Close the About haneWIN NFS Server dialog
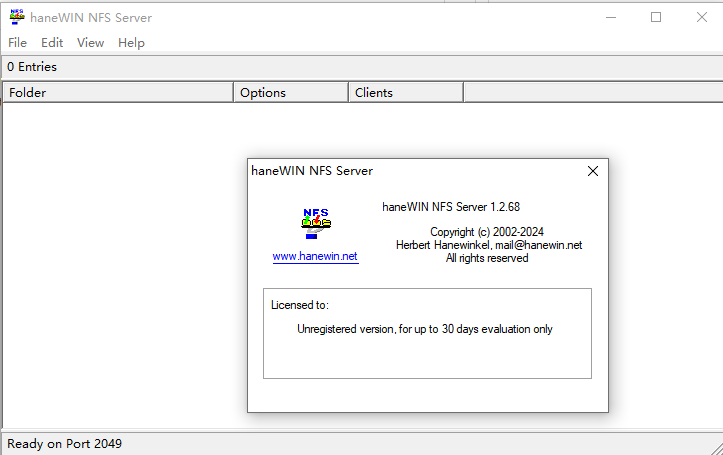 pos(593,171)
